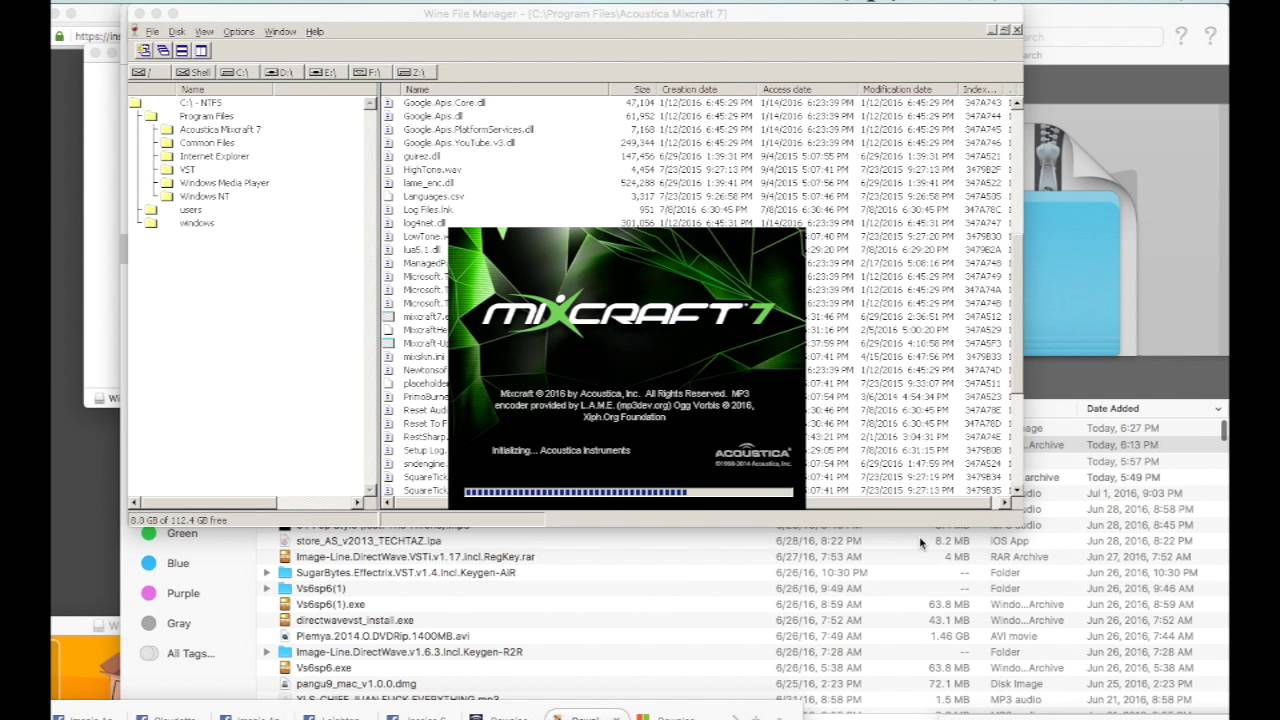Select pangu9_mac_v1.0.0.dmg in Finder
Image resolution: width=1280 pixels, height=720 pixels.
(x=356, y=684)
